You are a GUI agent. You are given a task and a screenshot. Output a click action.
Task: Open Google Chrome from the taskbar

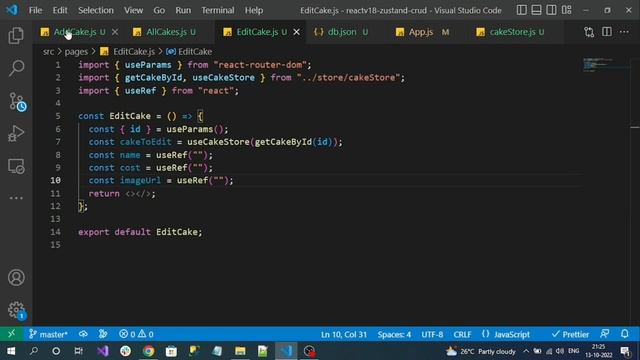(149, 351)
